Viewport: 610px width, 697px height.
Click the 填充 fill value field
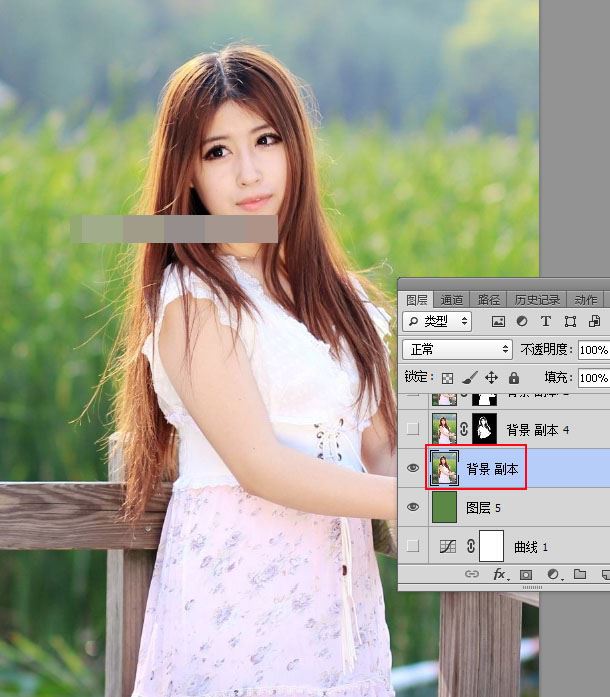[x=594, y=378]
